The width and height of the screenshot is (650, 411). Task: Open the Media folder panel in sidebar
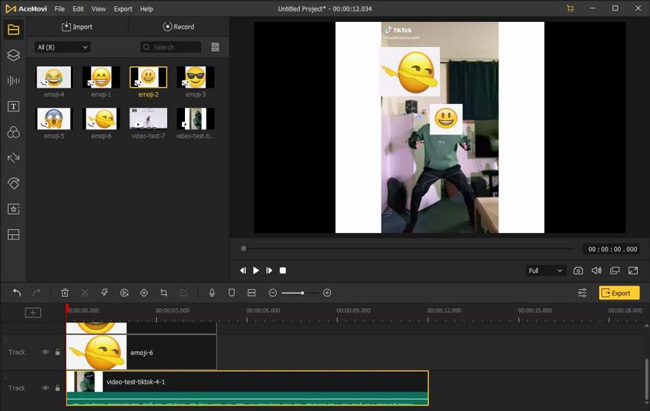click(13, 29)
